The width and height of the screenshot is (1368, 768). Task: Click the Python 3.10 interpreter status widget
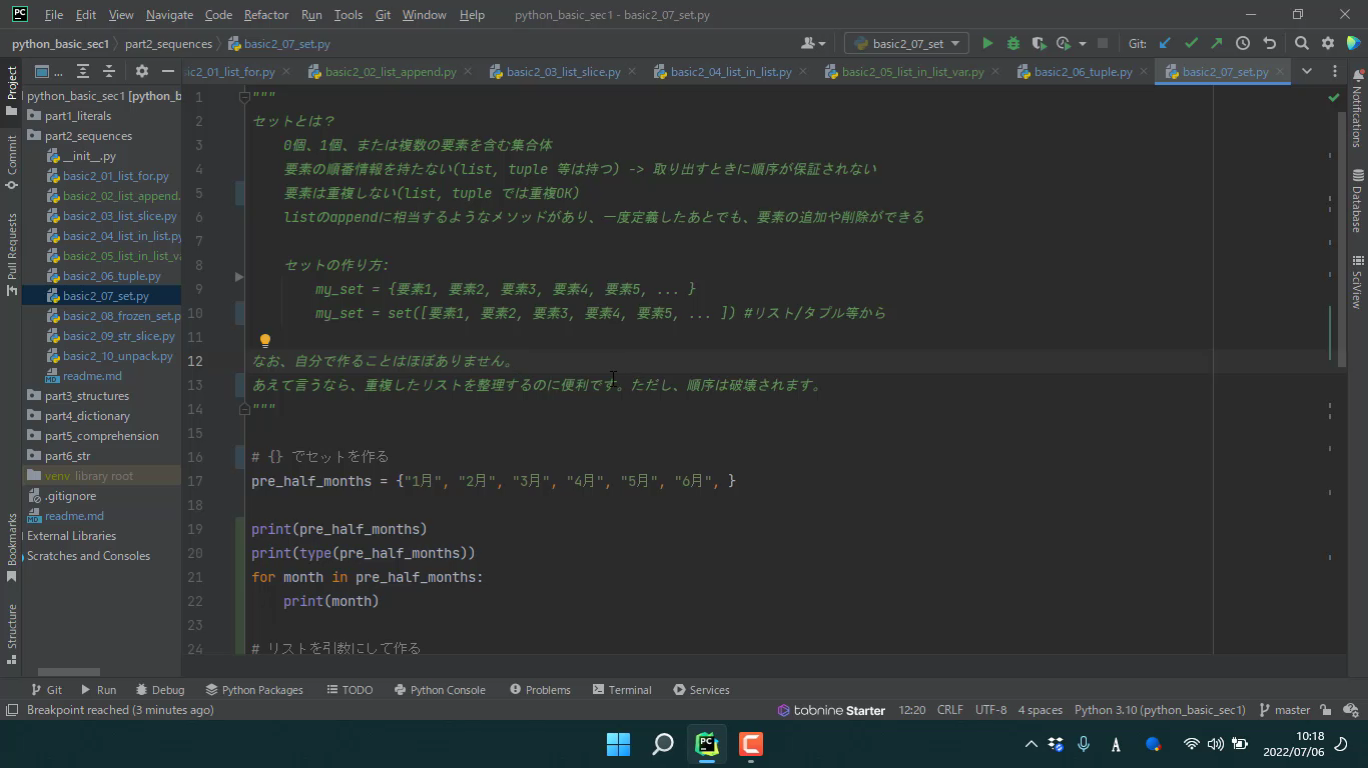tap(1159, 710)
